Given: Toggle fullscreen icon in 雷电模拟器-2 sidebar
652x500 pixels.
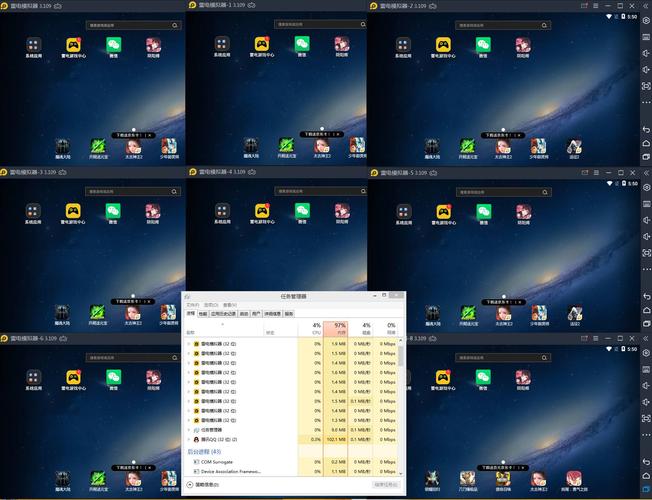Looking at the screenshot, I should pyautogui.click(x=646, y=86).
